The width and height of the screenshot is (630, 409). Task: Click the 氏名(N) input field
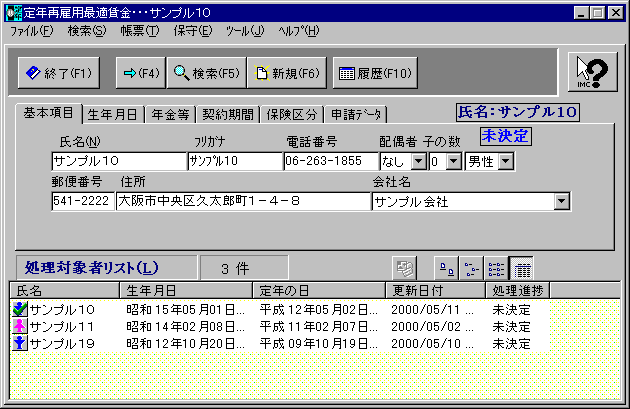point(119,161)
